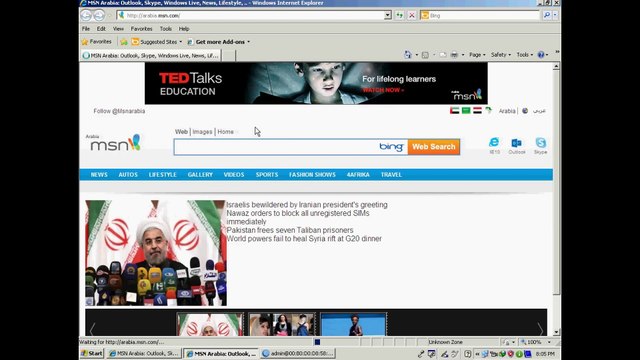Open the NEWS navigation tab
The height and width of the screenshot is (360, 640).
tap(99, 175)
